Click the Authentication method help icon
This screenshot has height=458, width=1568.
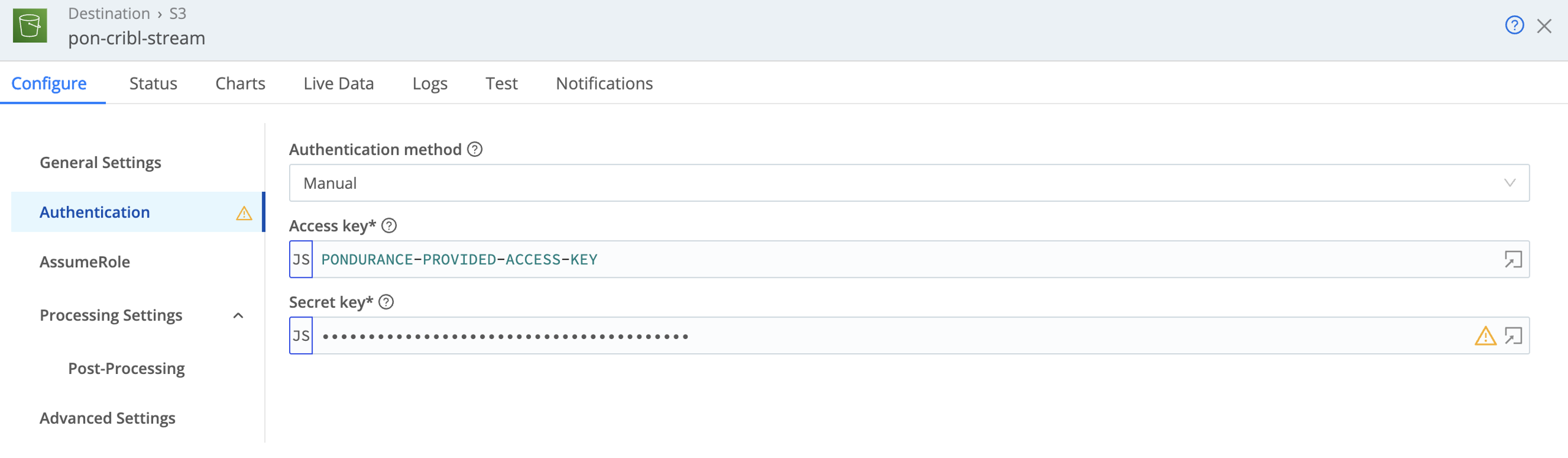point(475,150)
